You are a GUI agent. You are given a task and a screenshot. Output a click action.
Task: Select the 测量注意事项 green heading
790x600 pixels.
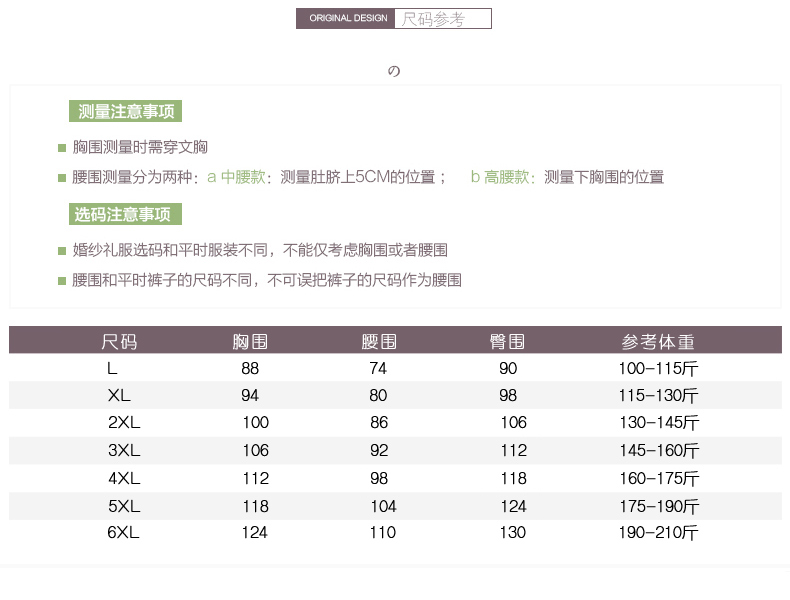tap(125, 111)
